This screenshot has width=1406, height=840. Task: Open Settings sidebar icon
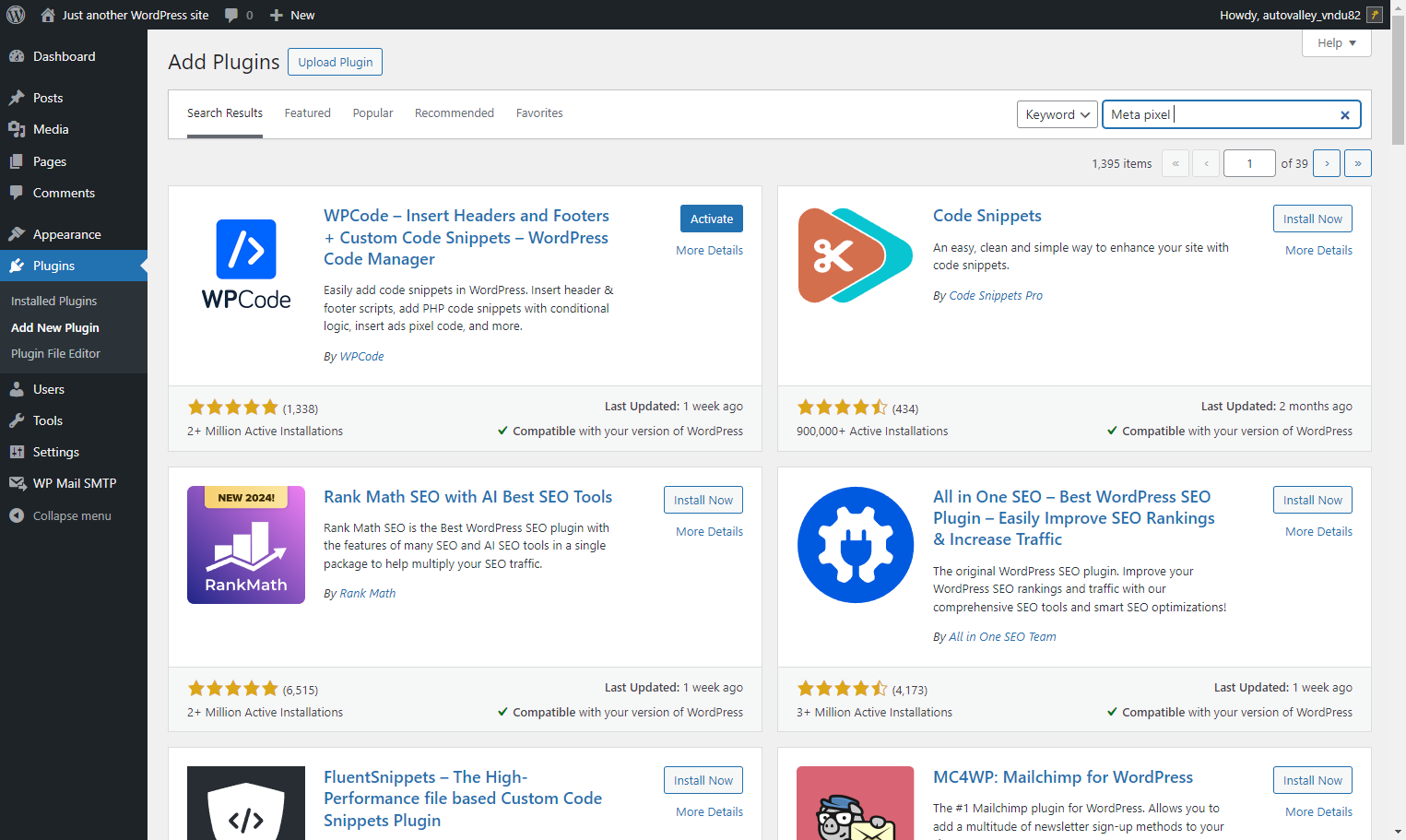[17, 452]
